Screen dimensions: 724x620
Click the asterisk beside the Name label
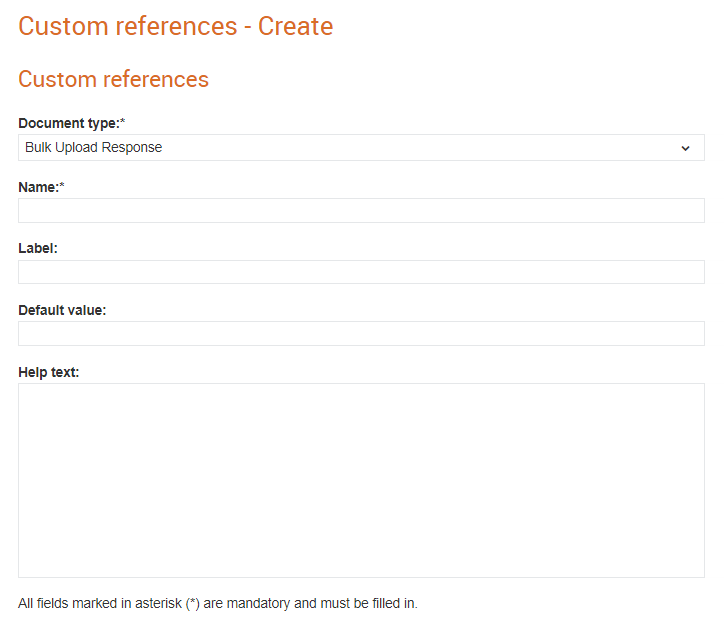(x=62, y=185)
